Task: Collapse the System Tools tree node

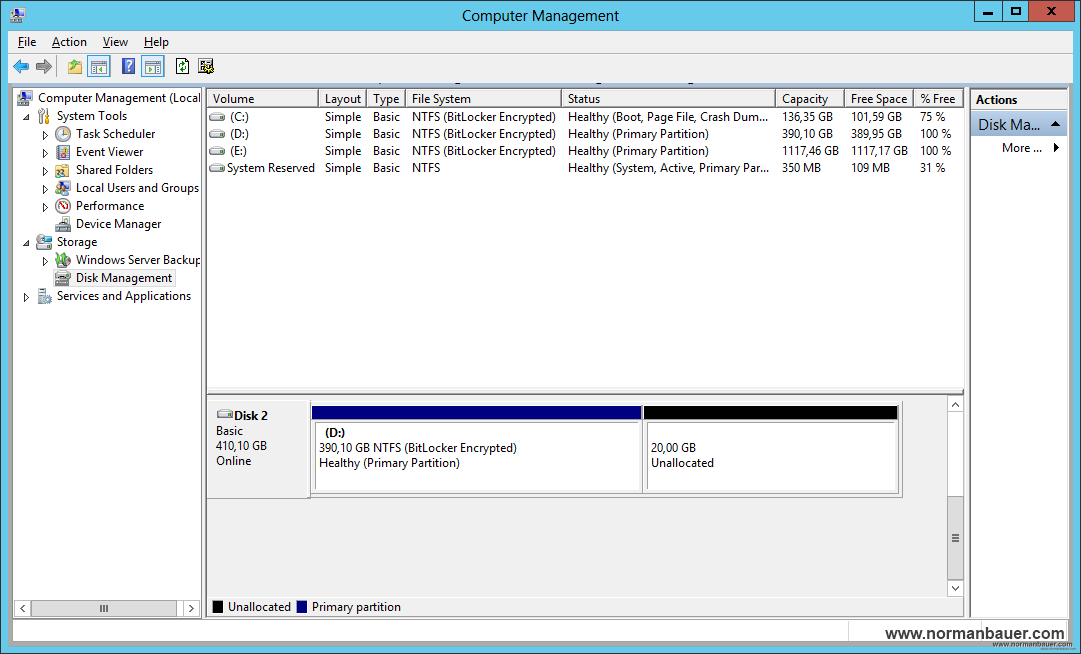Action: [27, 117]
